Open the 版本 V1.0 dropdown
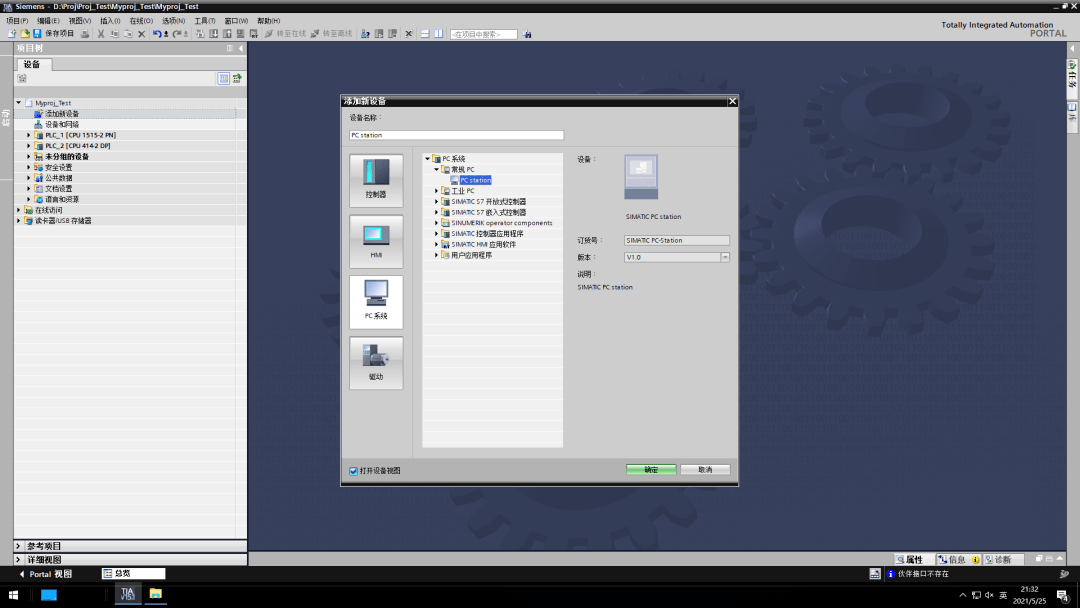 (x=725, y=258)
